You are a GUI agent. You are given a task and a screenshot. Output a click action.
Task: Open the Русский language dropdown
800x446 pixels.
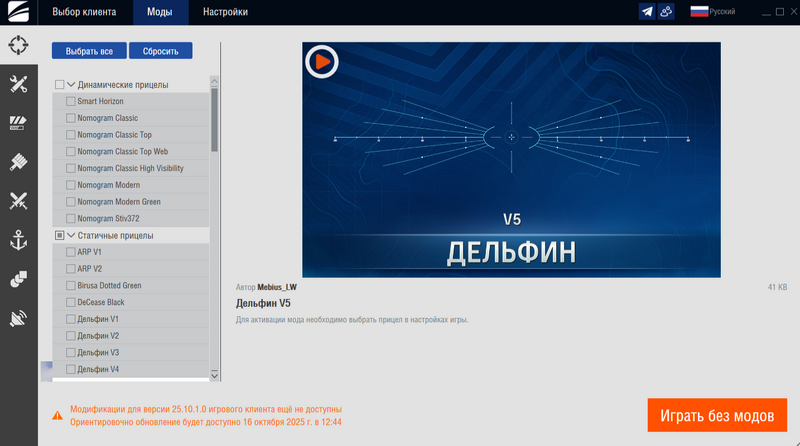pyautogui.click(x=714, y=12)
